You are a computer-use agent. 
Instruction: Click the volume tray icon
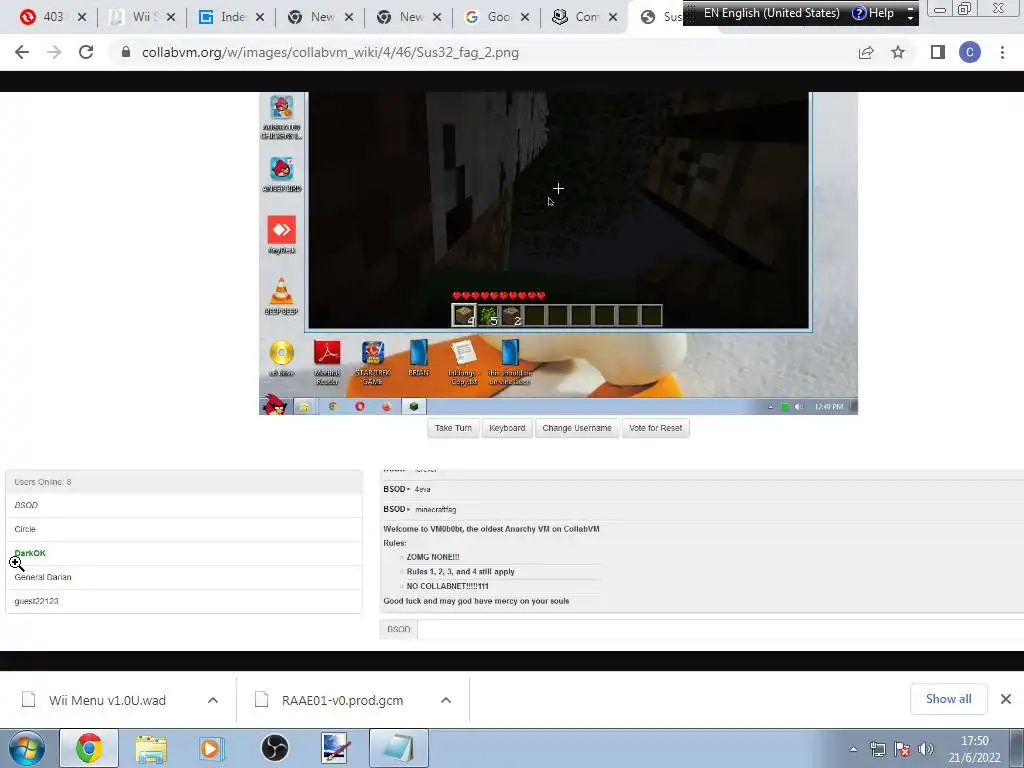pyautogui.click(x=925, y=749)
